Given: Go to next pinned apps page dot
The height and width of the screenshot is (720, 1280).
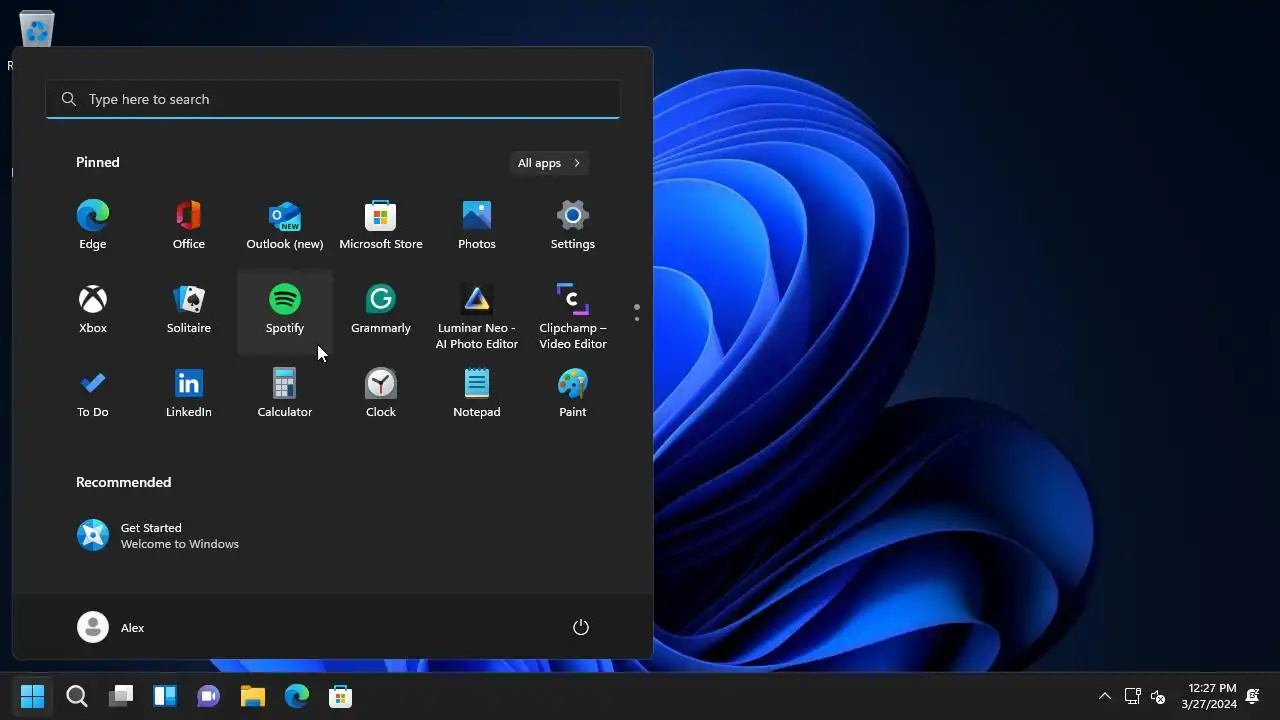Looking at the screenshot, I should pyautogui.click(x=637, y=319).
